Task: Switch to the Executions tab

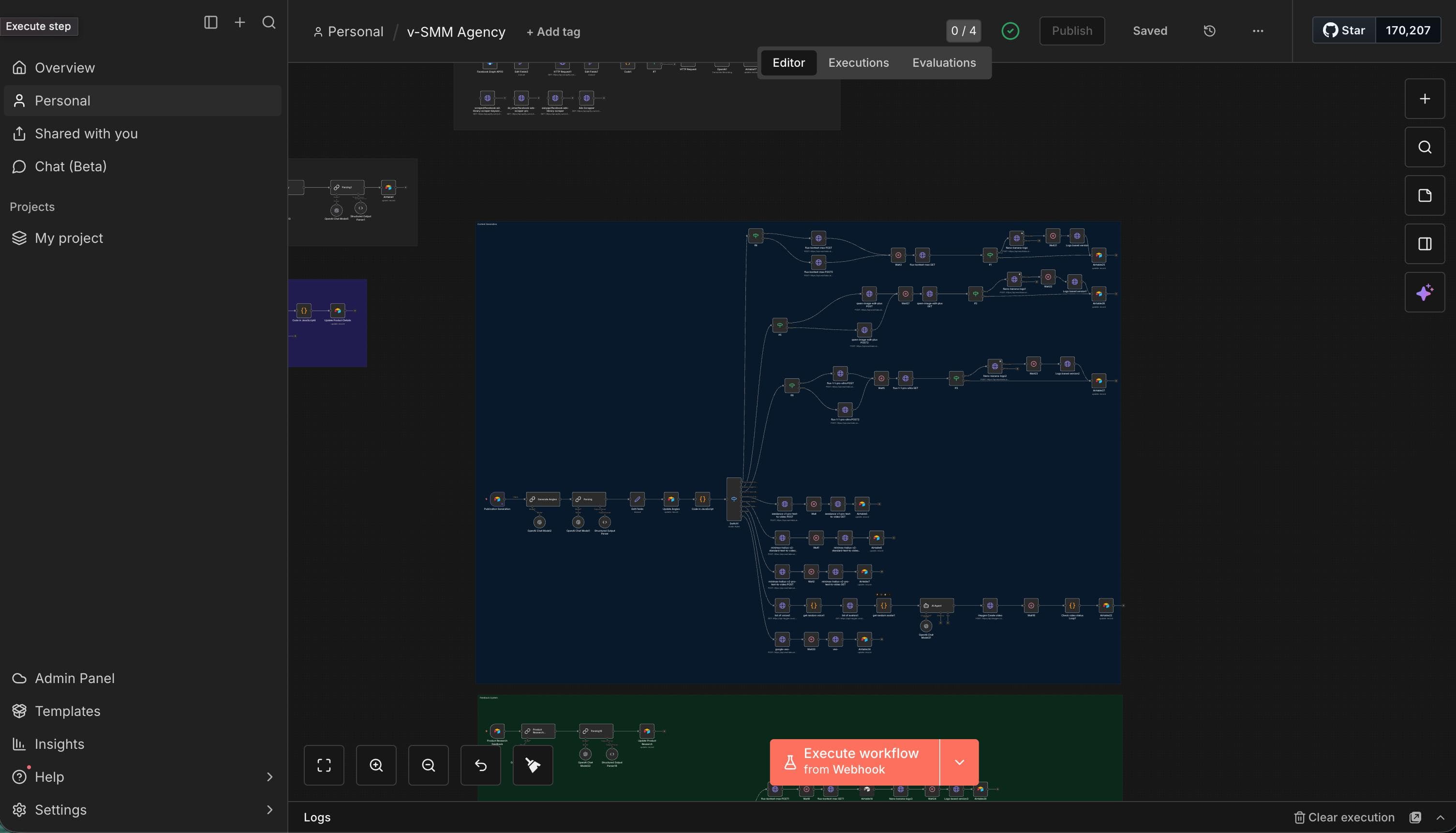Action: click(x=858, y=63)
